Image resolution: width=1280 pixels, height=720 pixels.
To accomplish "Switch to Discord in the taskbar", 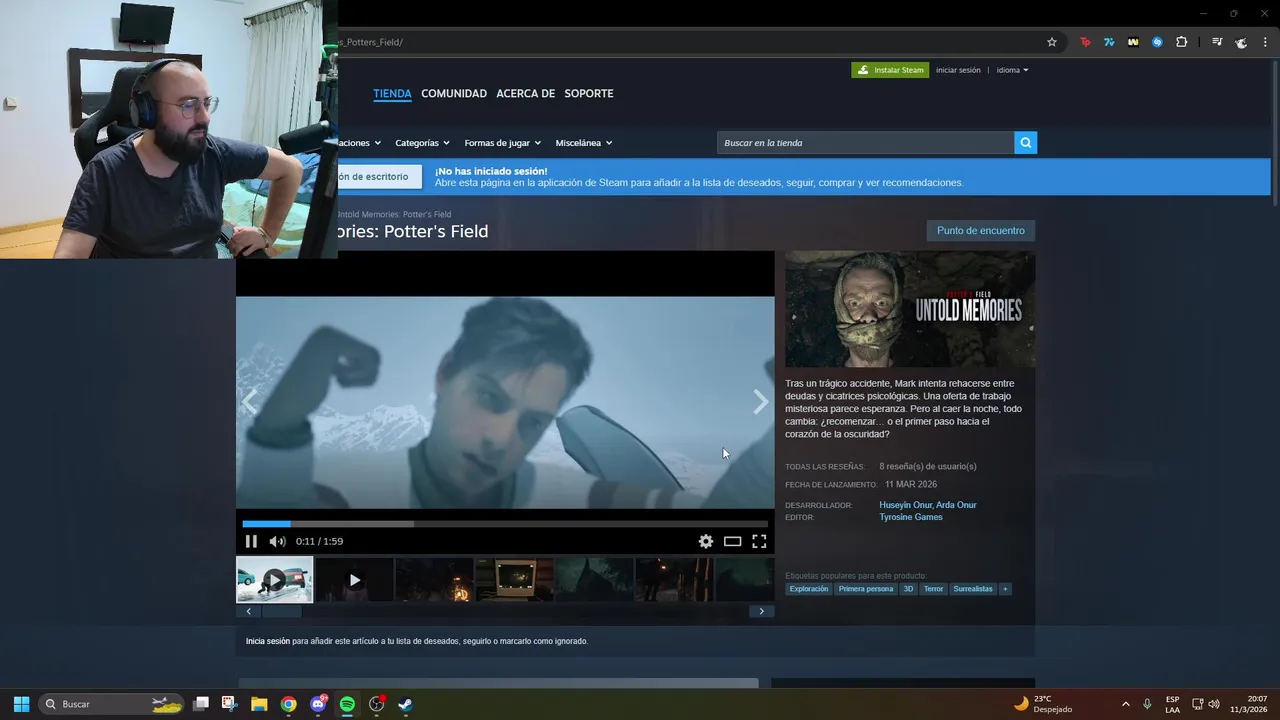I will point(318,704).
